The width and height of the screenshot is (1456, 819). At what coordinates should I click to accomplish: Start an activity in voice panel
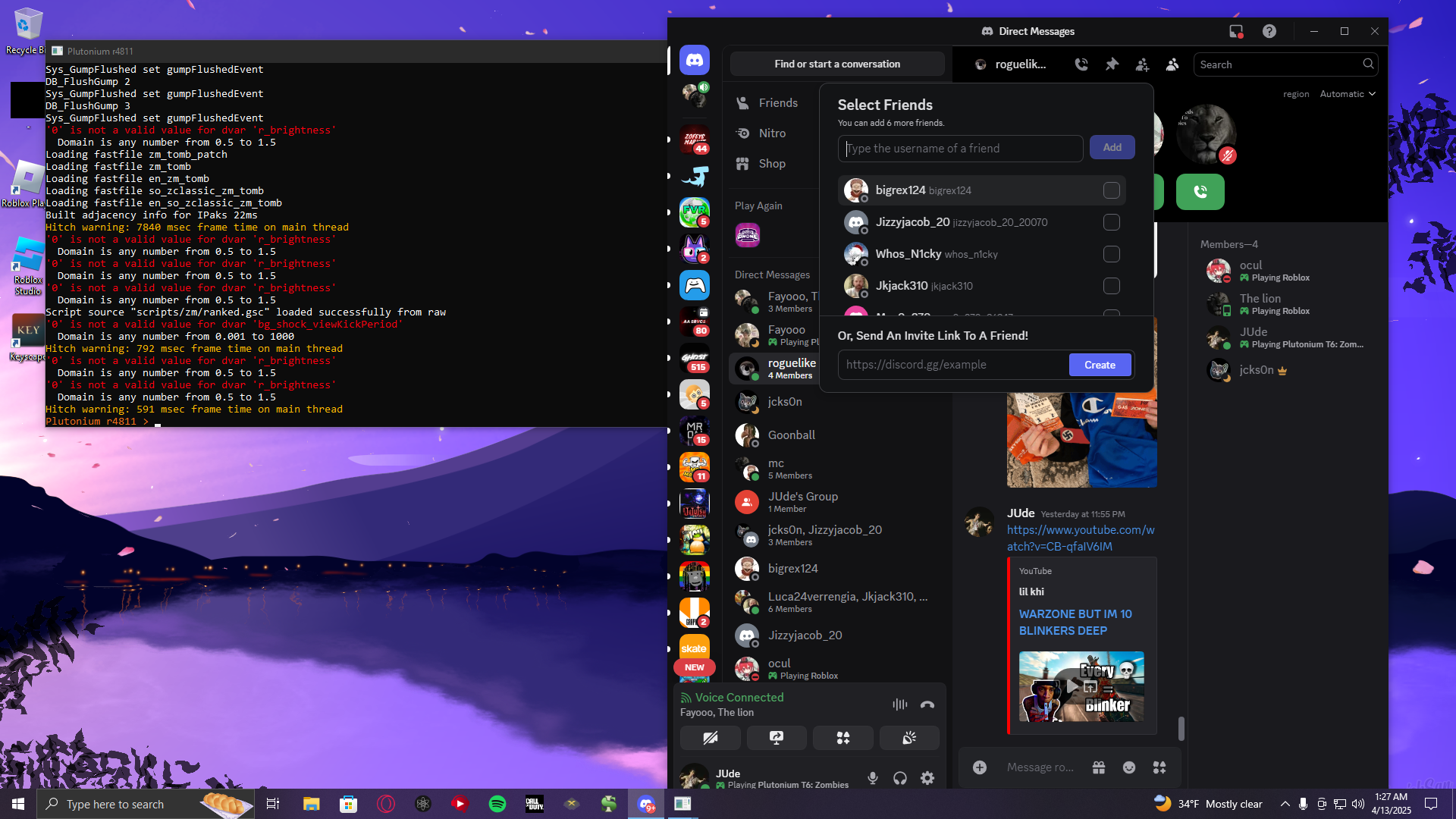843,738
